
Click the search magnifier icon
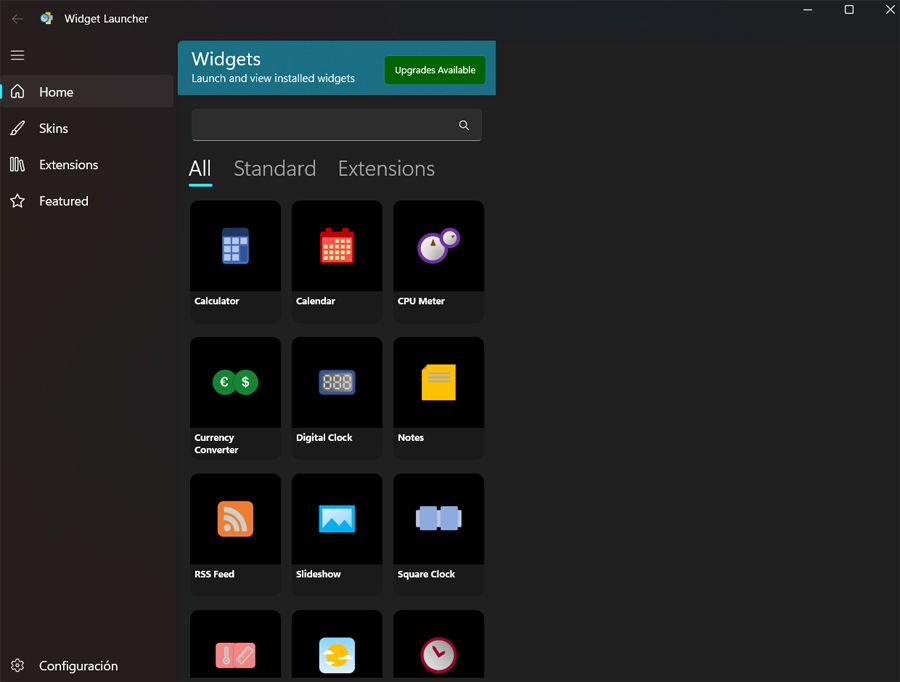click(x=463, y=125)
